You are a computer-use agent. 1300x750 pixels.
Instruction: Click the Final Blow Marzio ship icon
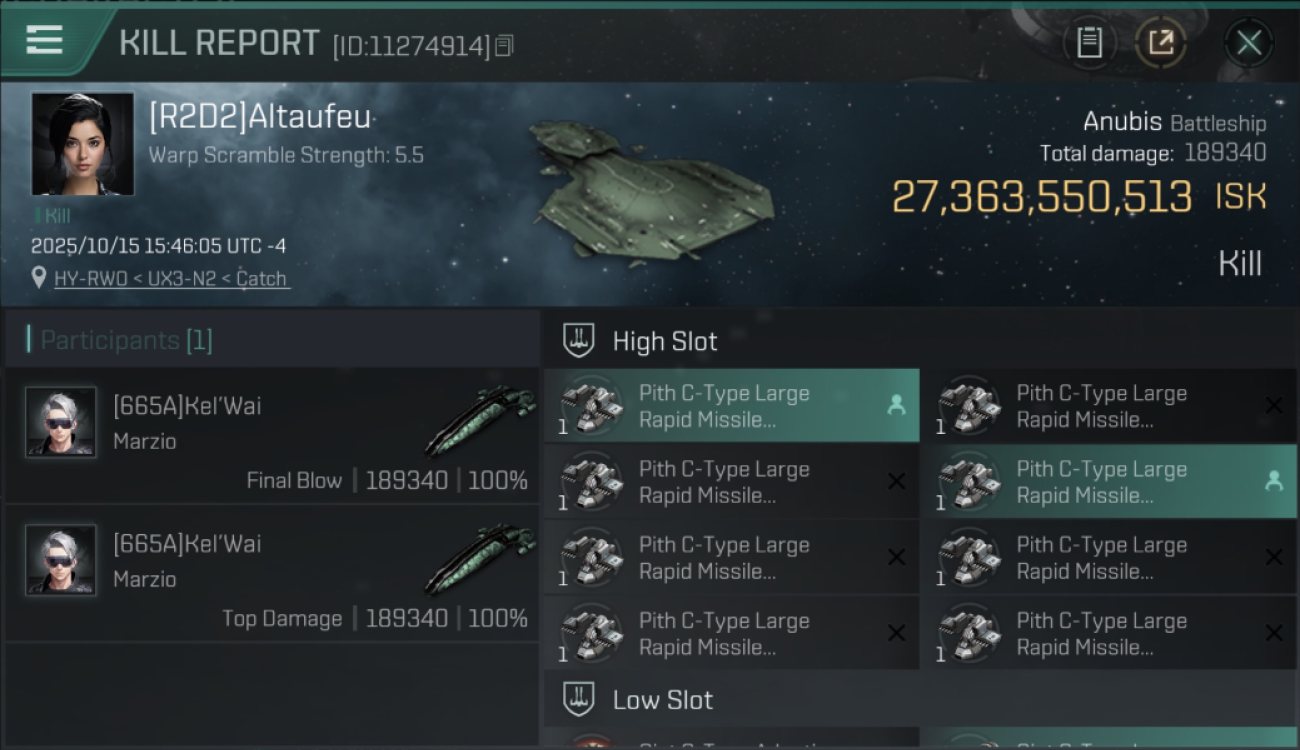tap(479, 422)
